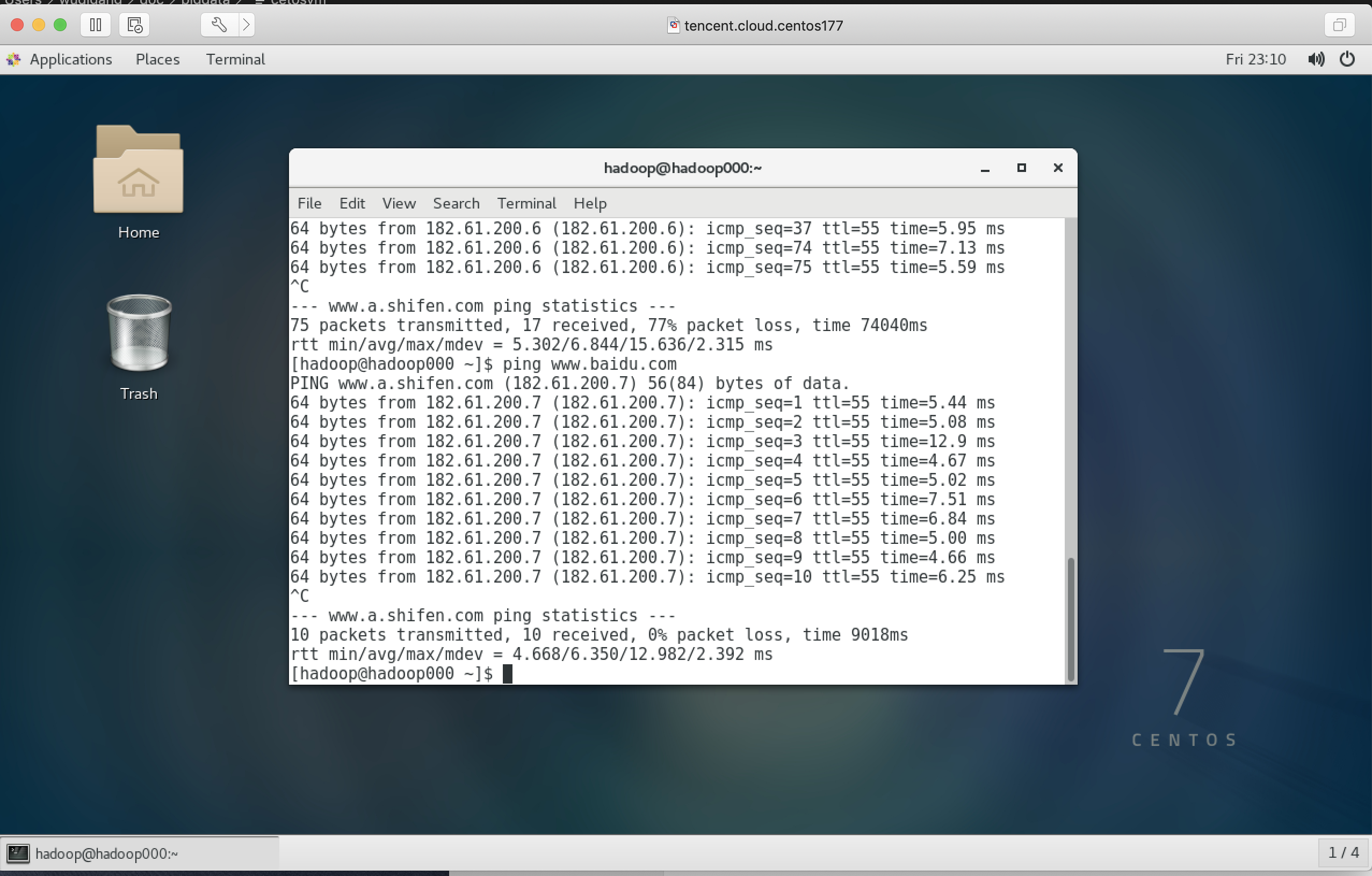Click the rtt line ending 2.392 ms

532,654
